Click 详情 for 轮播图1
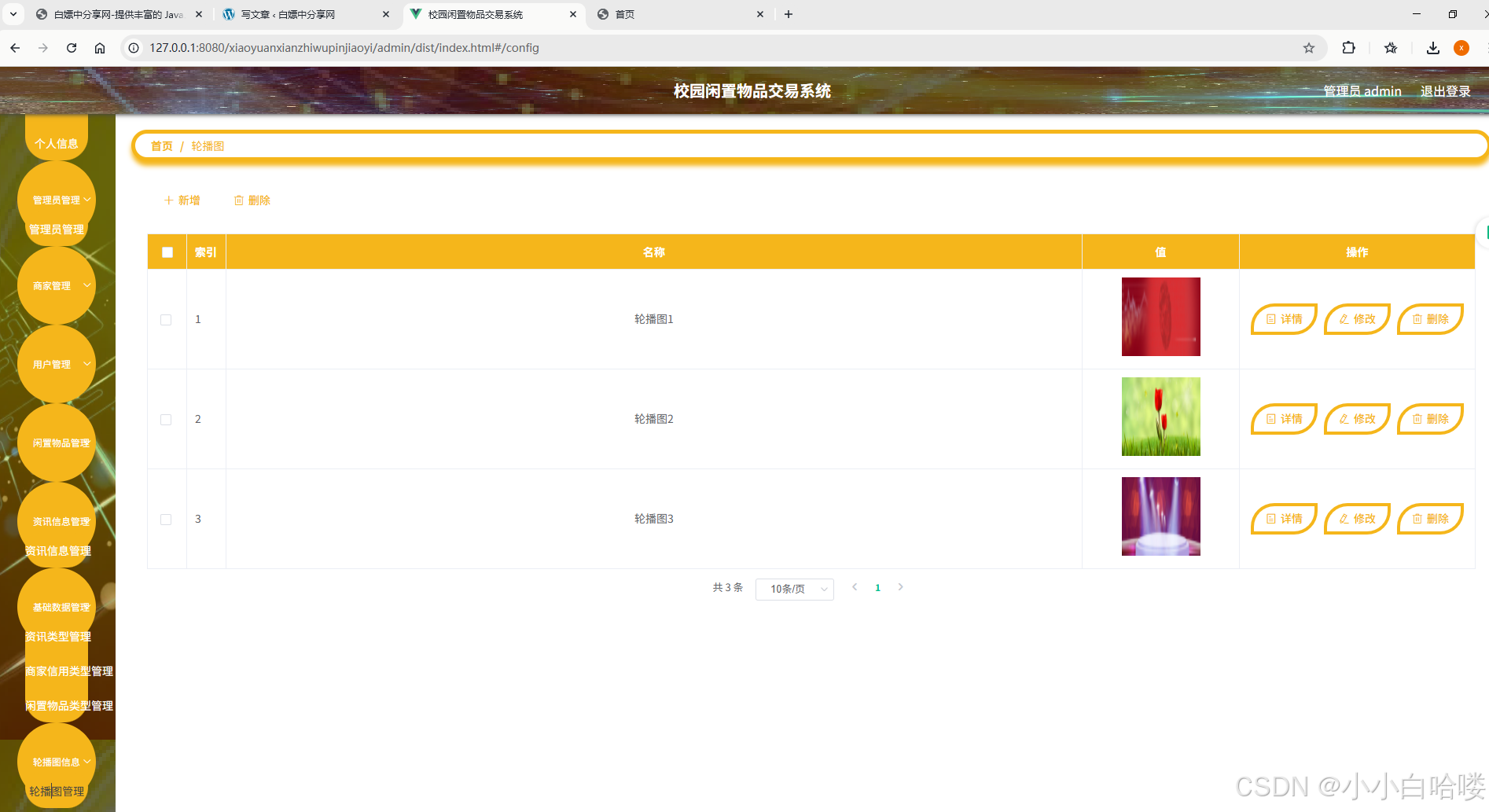This screenshot has width=1489, height=812. (1284, 319)
